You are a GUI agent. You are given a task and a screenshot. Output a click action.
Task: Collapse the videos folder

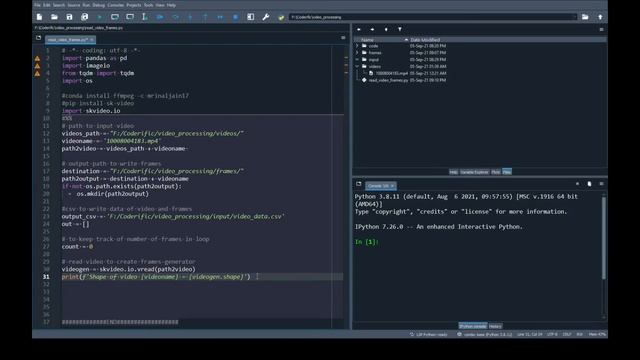pyautogui.click(x=358, y=66)
